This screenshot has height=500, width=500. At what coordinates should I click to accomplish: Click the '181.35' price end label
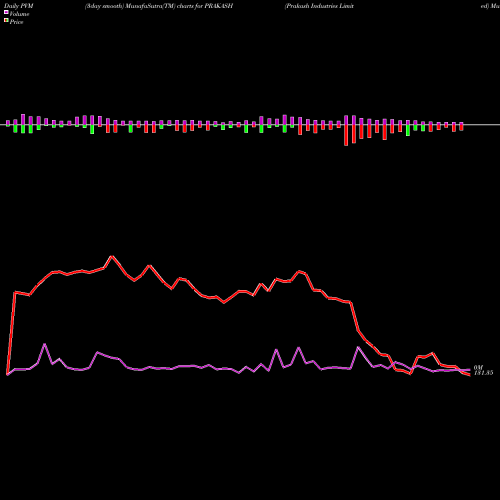coord(483,373)
